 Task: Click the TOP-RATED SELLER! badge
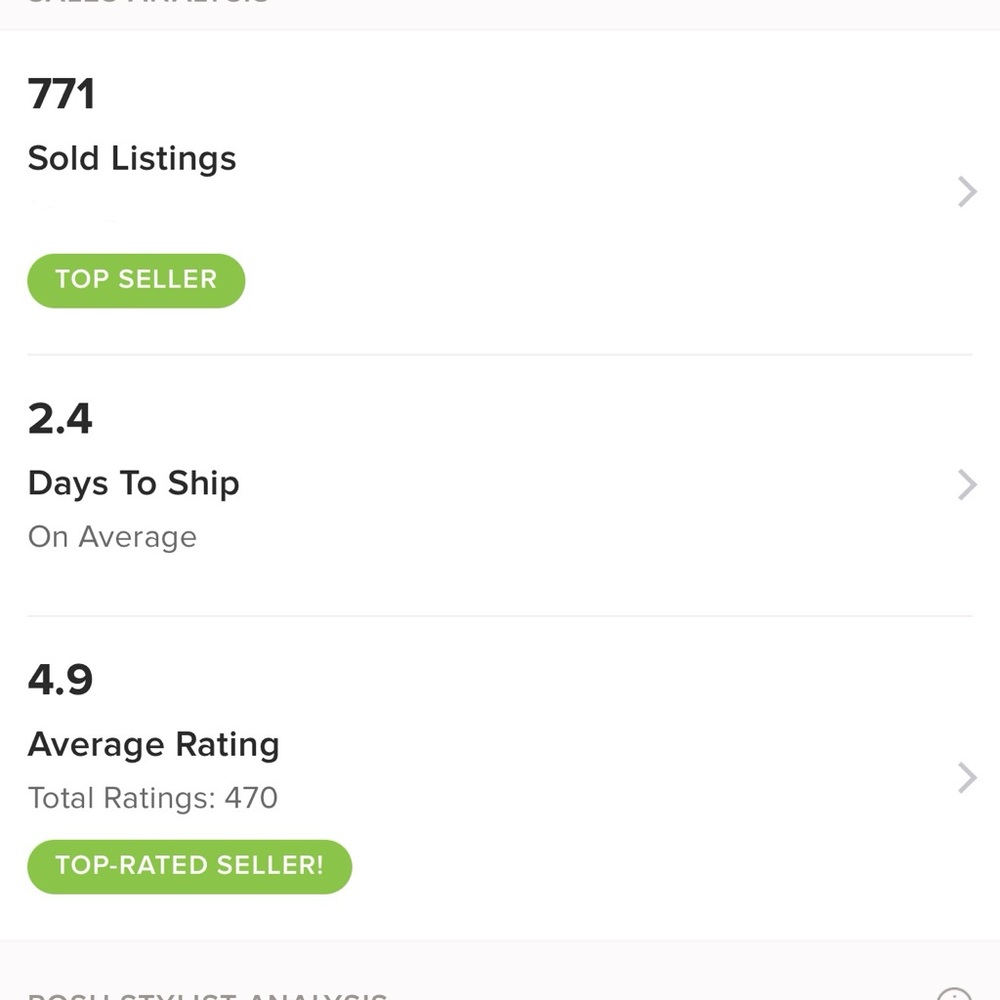(x=189, y=866)
